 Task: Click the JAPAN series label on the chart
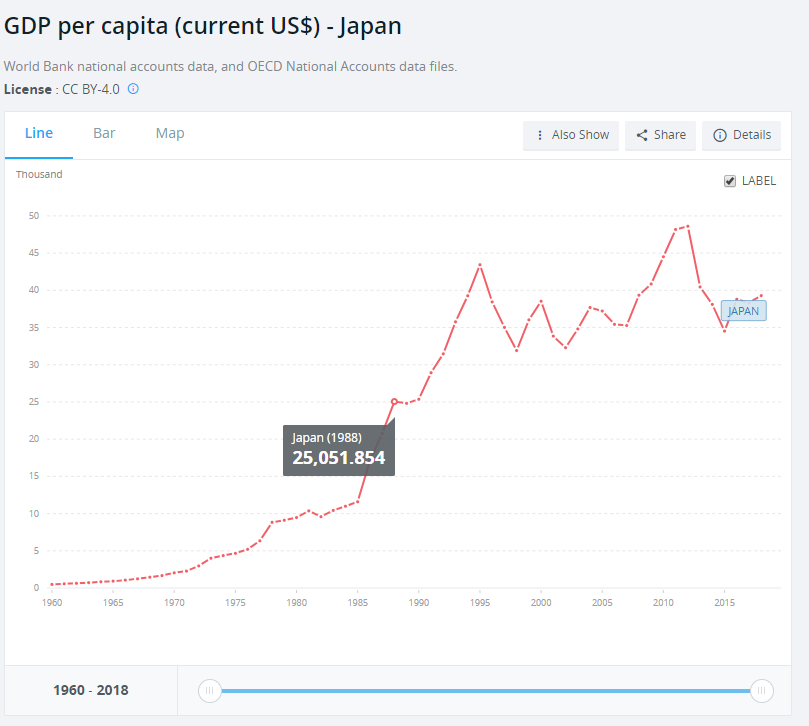(743, 311)
